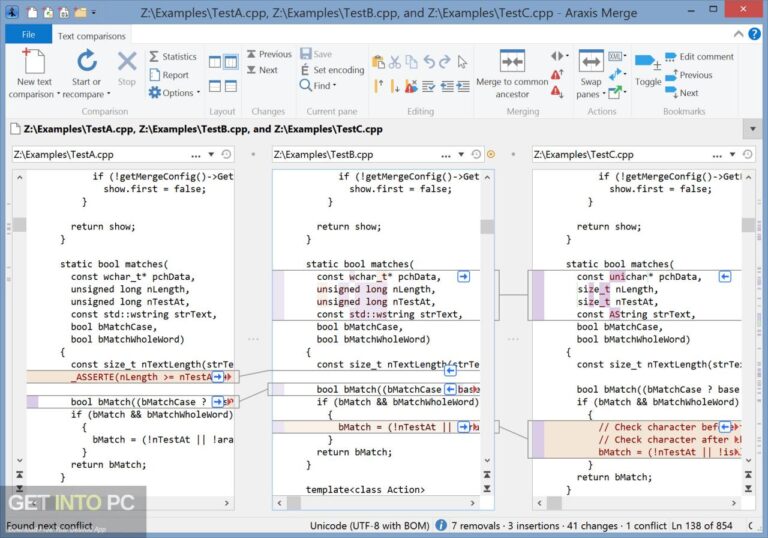Choose the three-pane horizontal layout icon
768x538 pixels.
(231, 86)
